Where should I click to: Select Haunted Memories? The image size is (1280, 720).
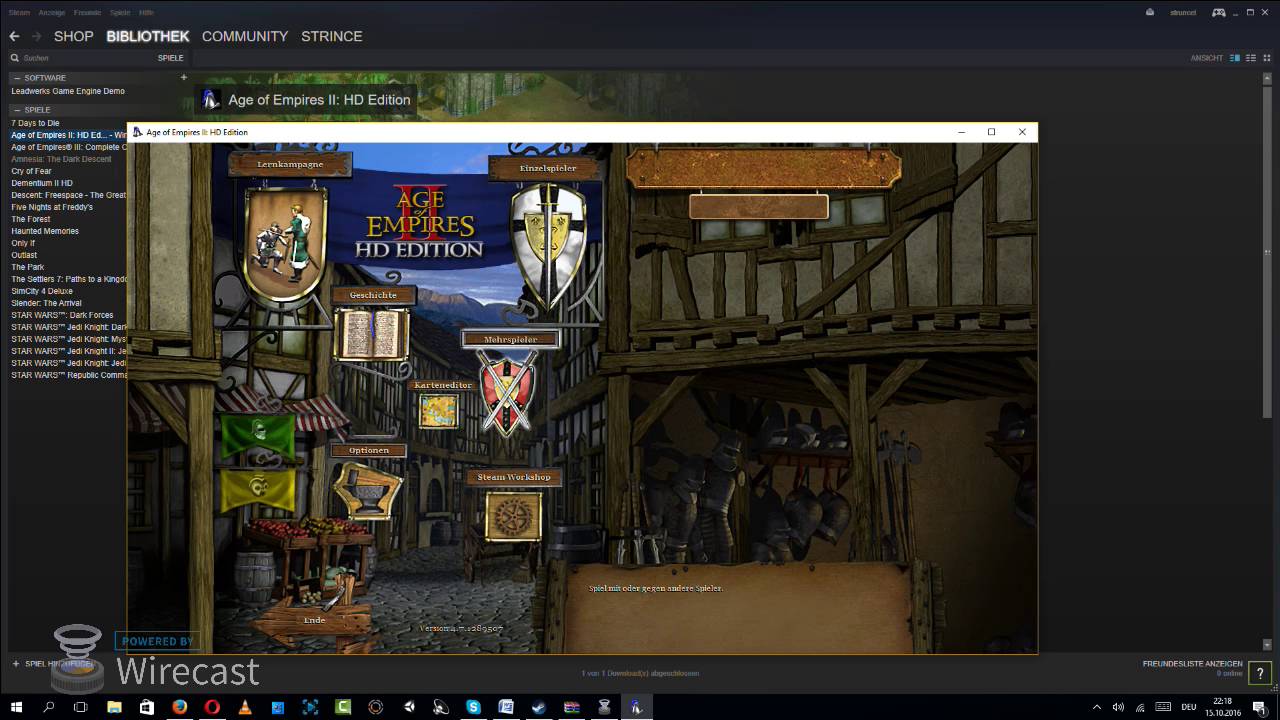point(45,231)
